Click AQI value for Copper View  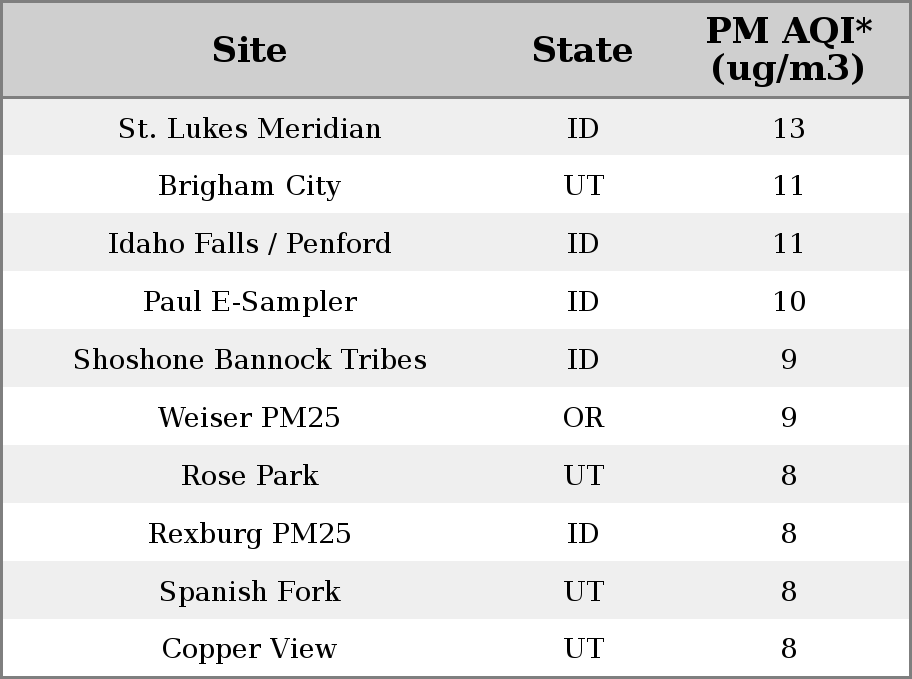pos(789,649)
